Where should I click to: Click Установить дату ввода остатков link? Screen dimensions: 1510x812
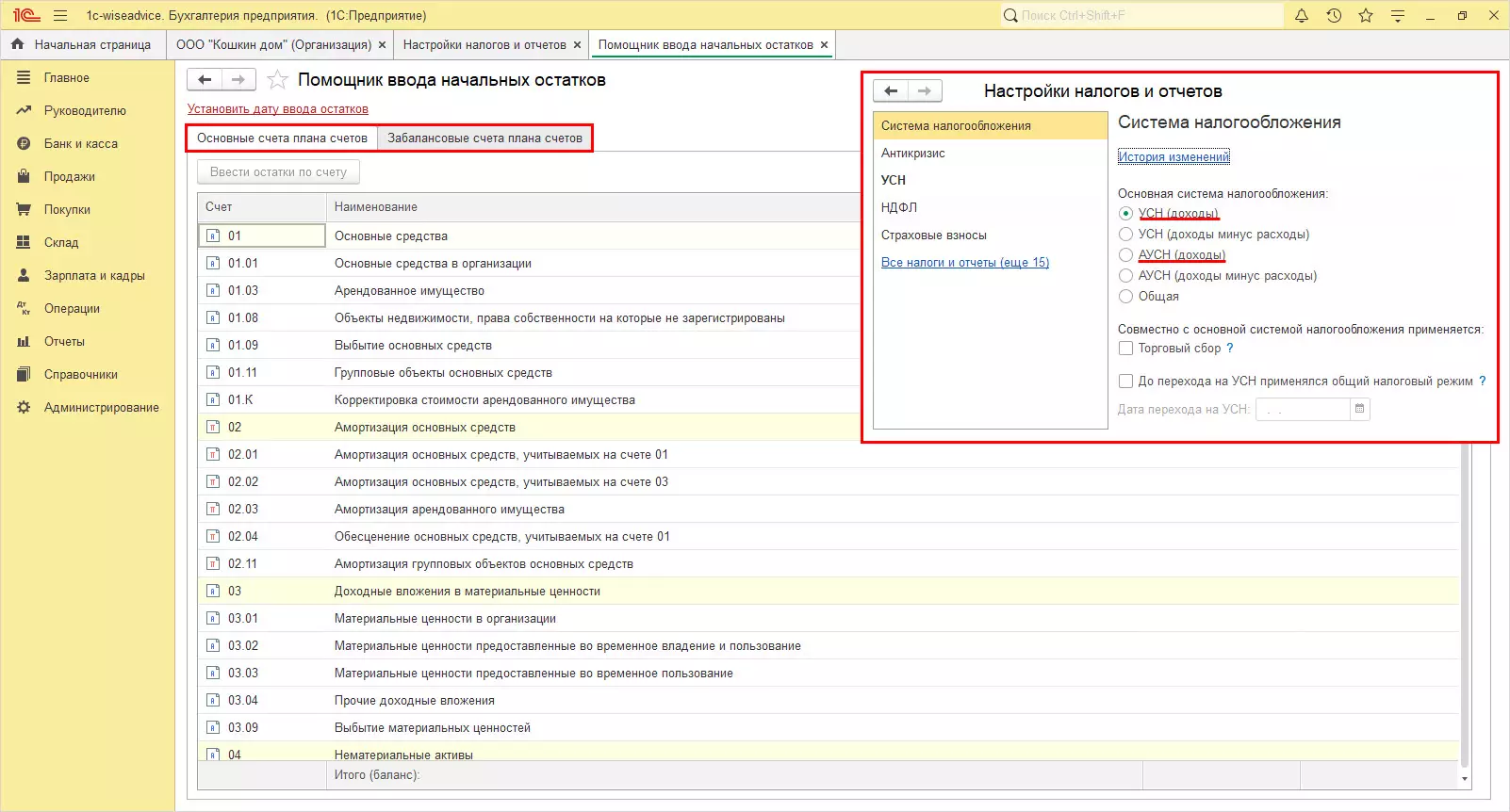(277, 109)
